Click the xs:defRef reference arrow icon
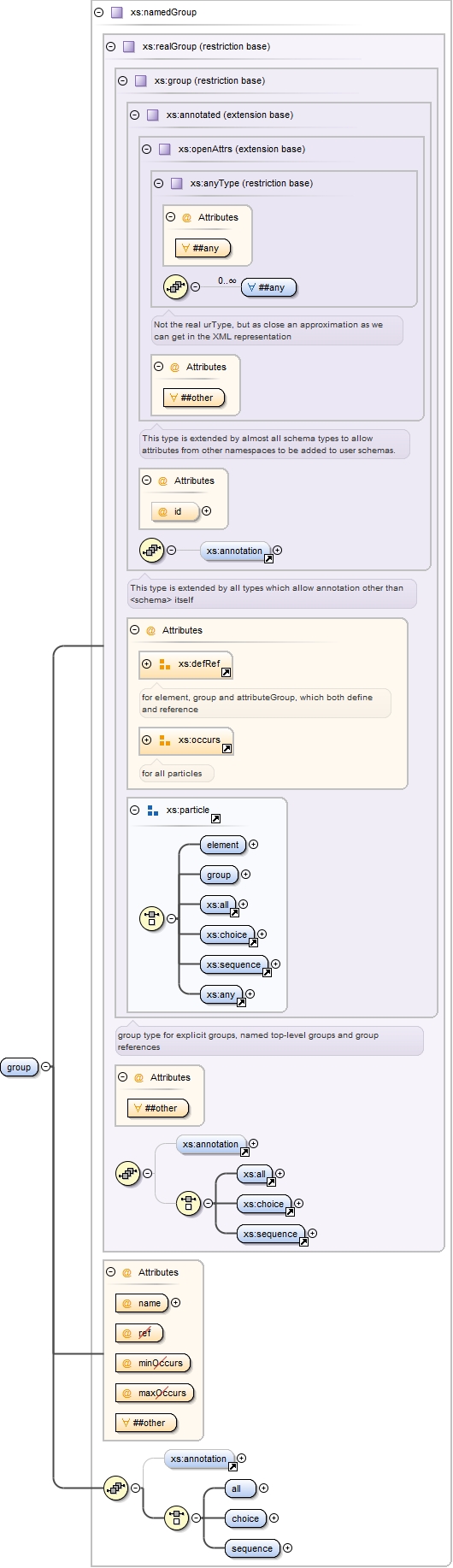 coord(226,673)
